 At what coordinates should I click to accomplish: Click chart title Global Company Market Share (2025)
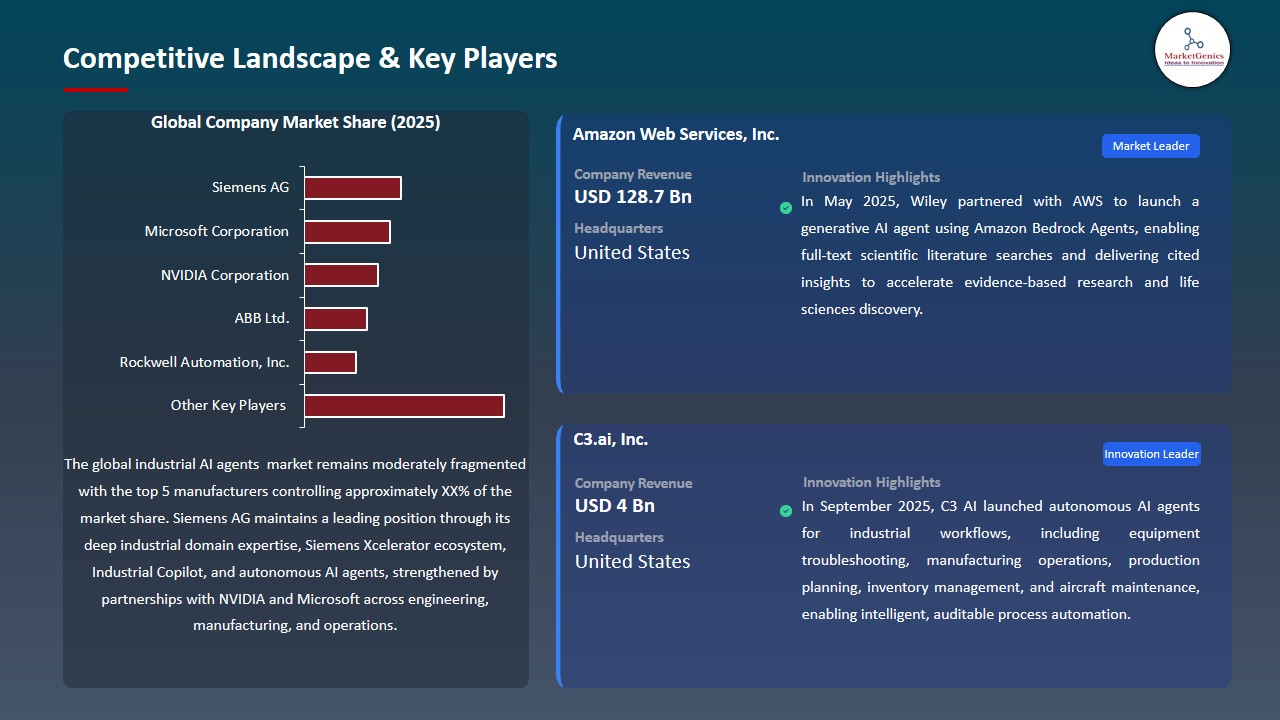(x=296, y=122)
